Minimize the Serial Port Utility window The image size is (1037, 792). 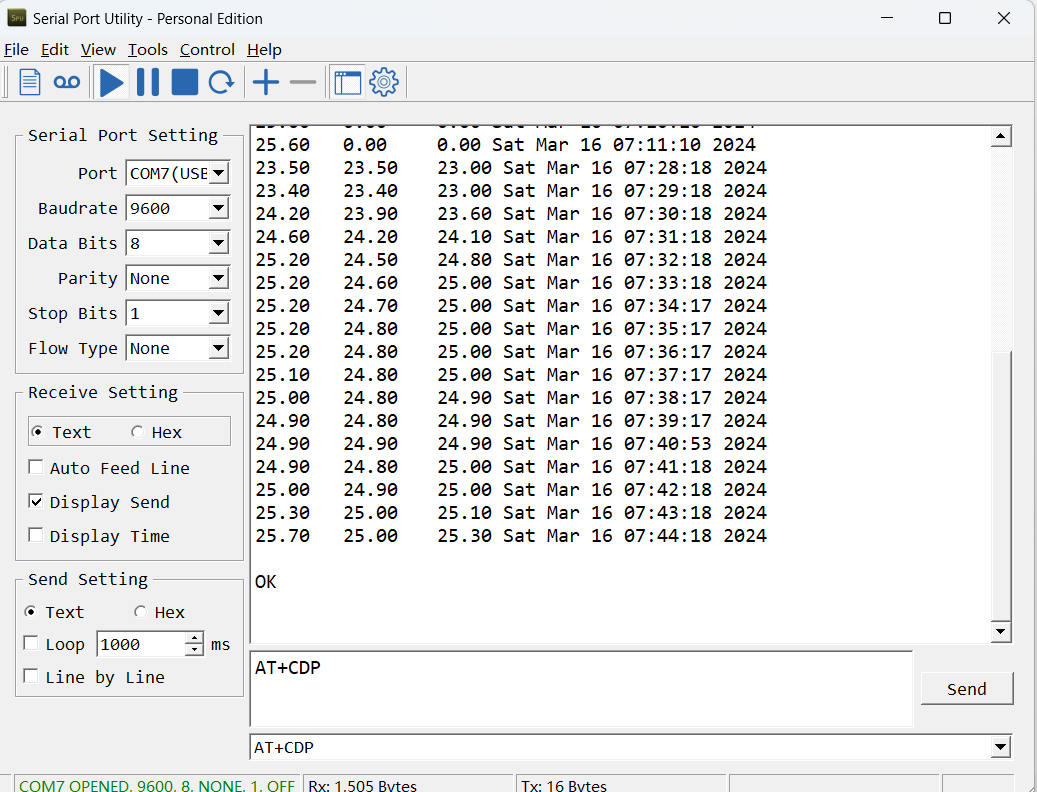pyautogui.click(x=888, y=18)
